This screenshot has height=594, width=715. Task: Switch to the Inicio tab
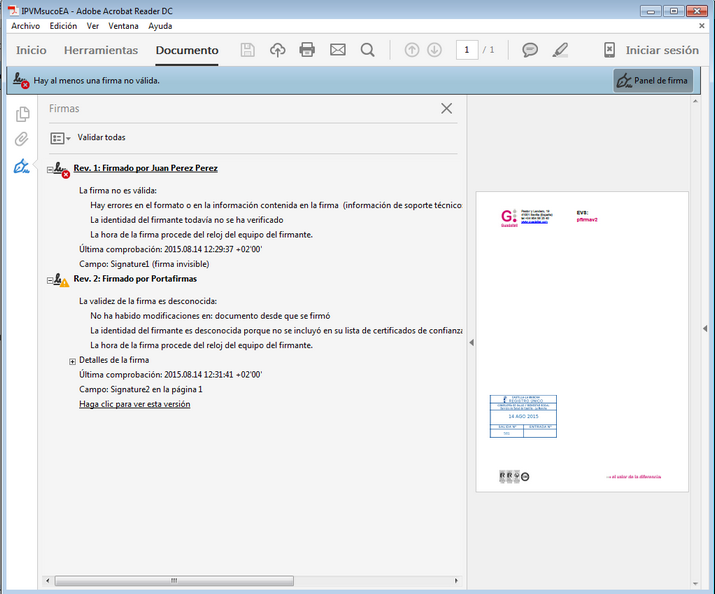pyautogui.click(x=31, y=50)
